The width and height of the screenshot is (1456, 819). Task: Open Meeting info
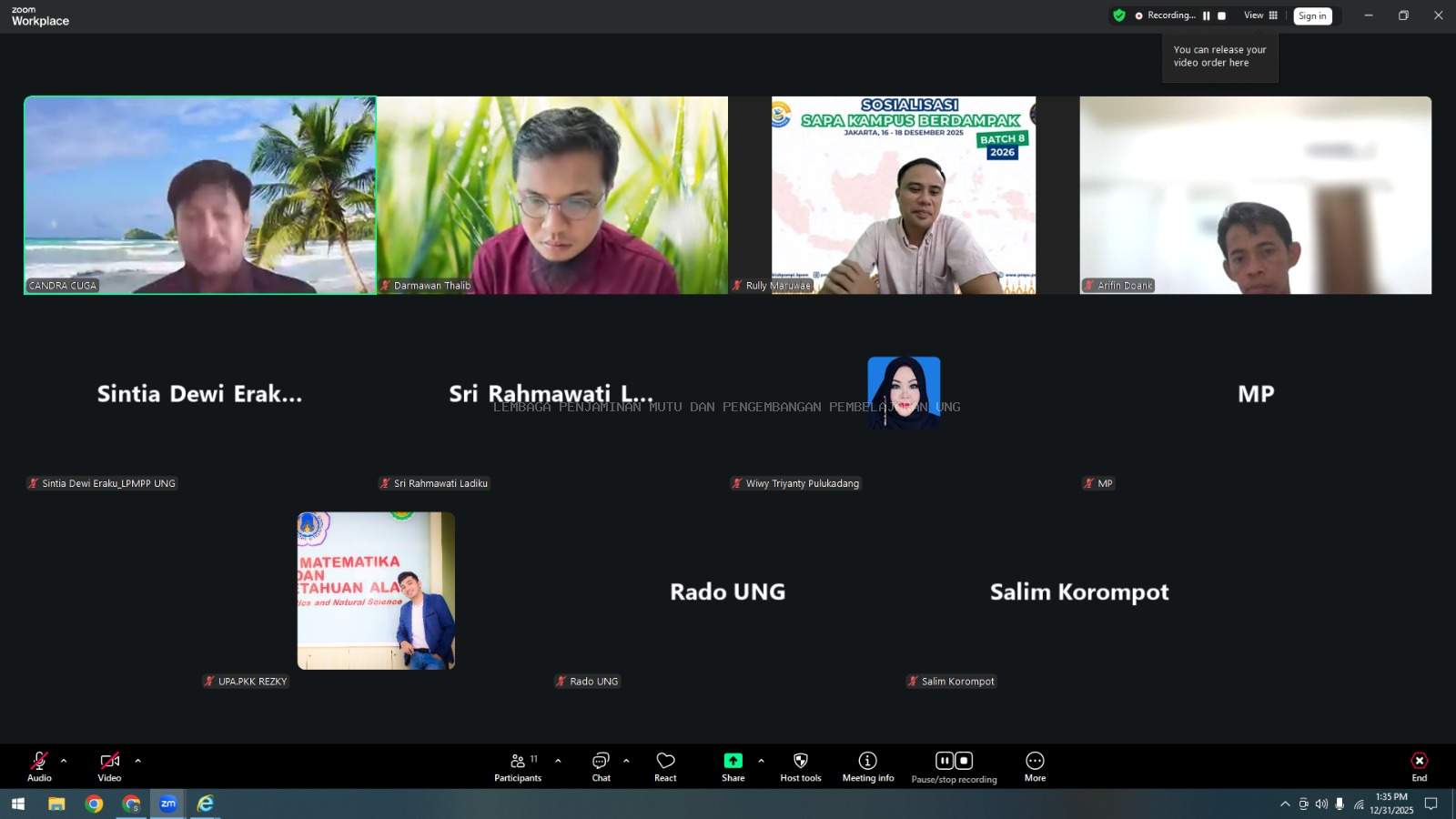click(x=867, y=766)
